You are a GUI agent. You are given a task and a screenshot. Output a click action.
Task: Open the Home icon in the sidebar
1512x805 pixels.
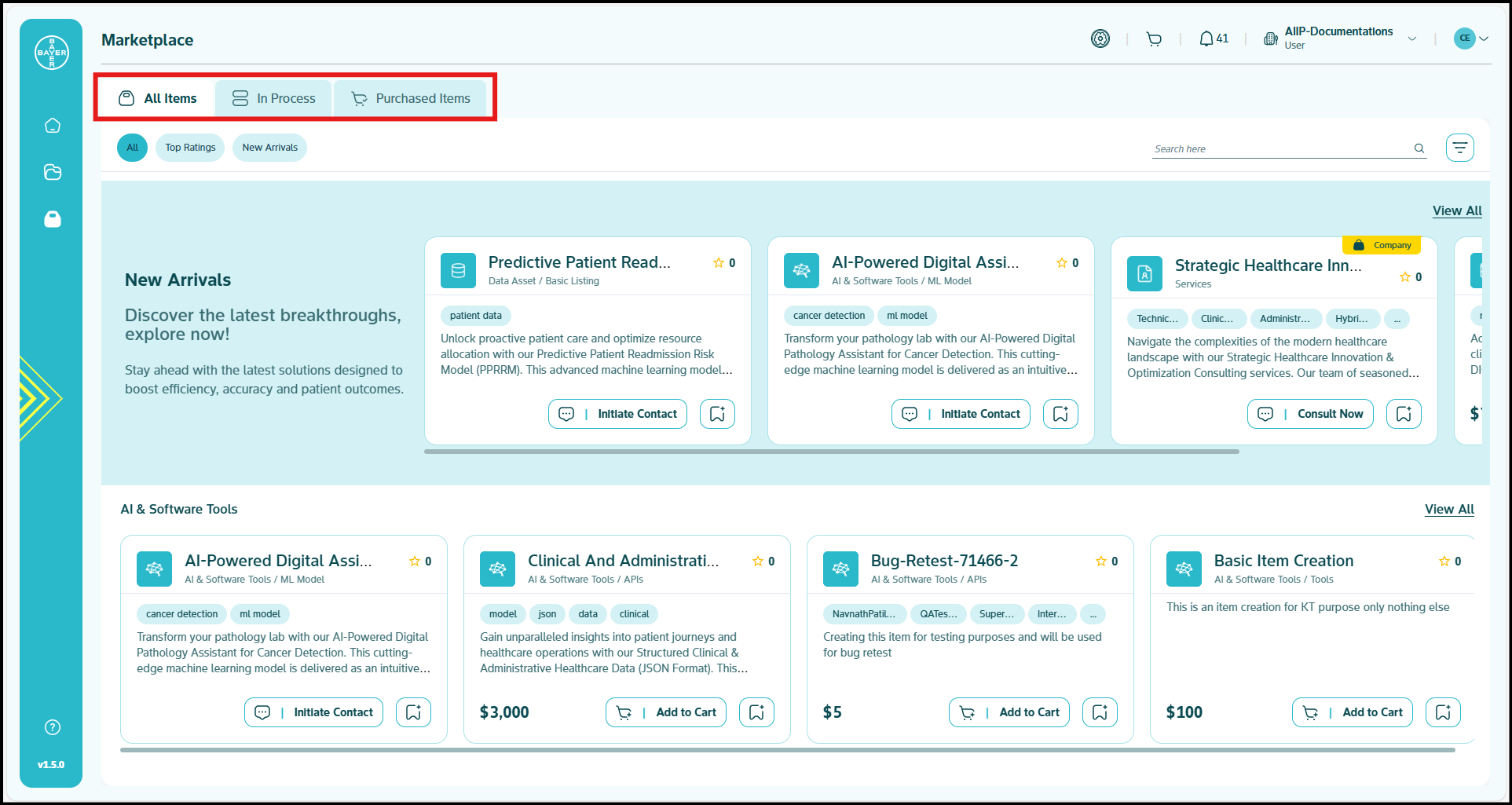pyautogui.click(x=52, y=125)
